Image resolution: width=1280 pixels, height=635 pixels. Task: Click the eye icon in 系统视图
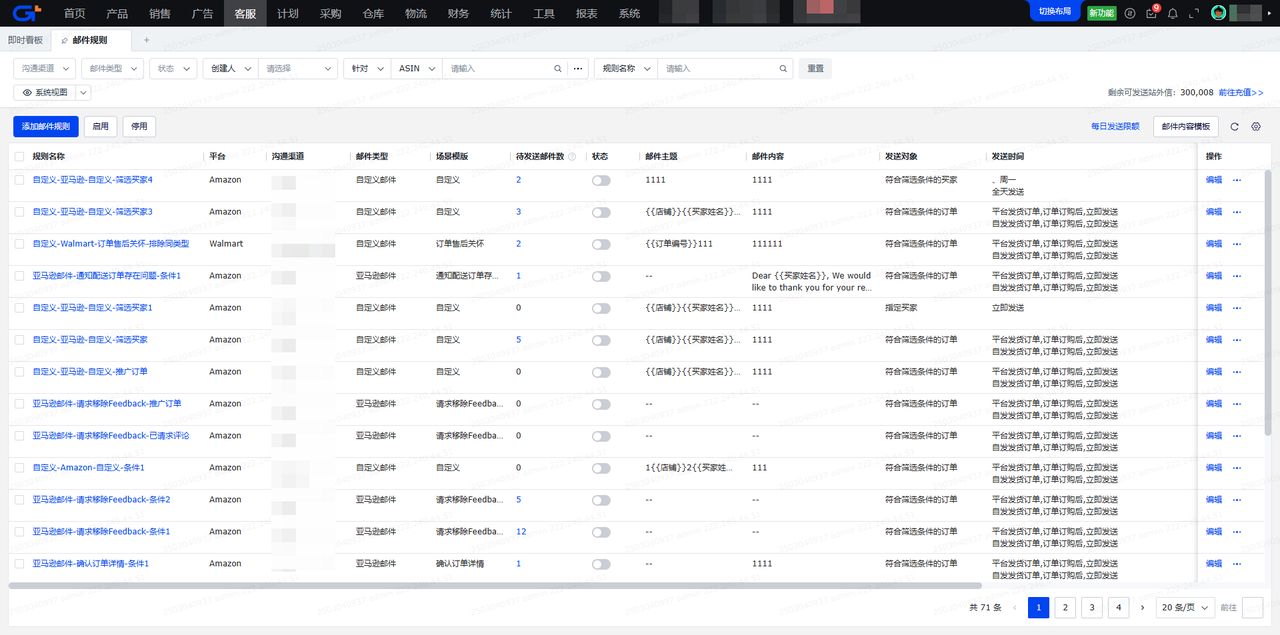27,92
